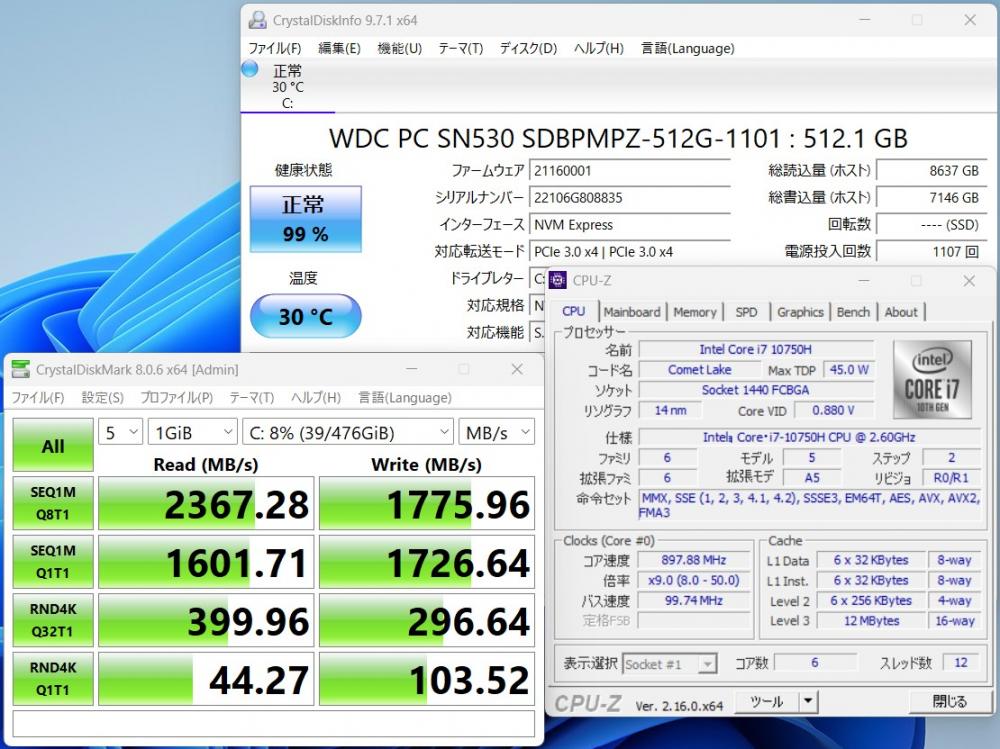Switch to the SPD tab in CPU-Z
The height and width of the screenshot is (749, 1000).
746,312
